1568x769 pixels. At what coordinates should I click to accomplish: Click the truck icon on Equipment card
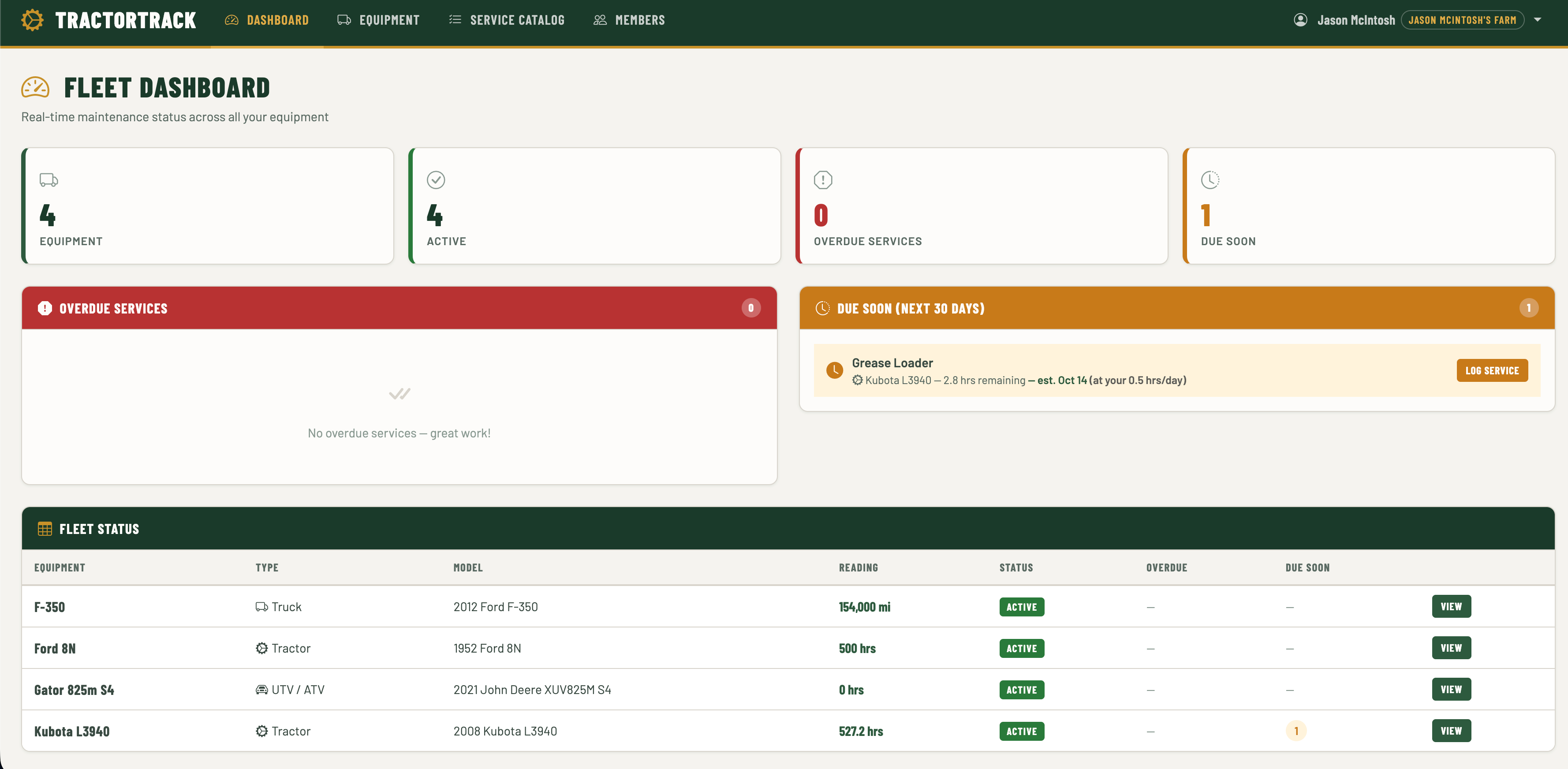coord(49,180)
